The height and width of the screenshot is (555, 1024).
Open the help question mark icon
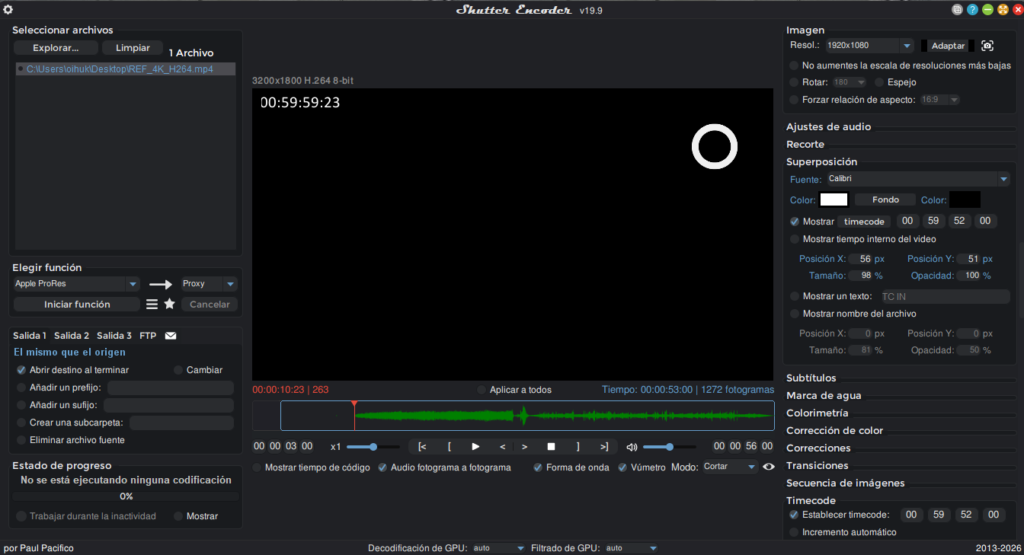coord(972,10)
